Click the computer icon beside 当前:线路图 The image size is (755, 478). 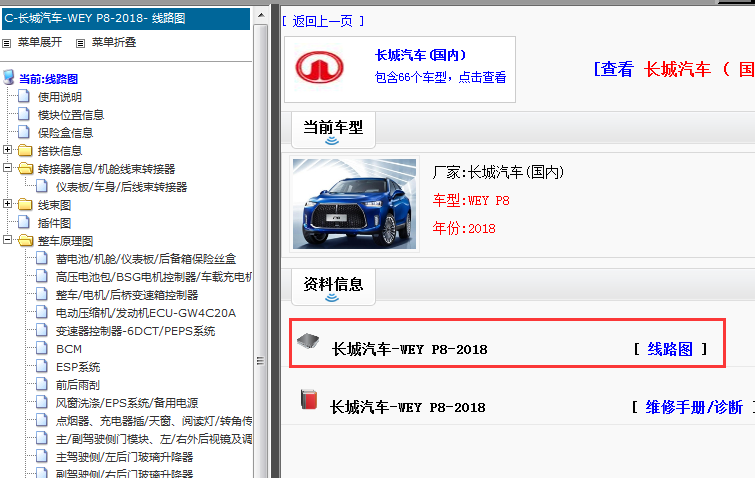(x=9, y=77)
